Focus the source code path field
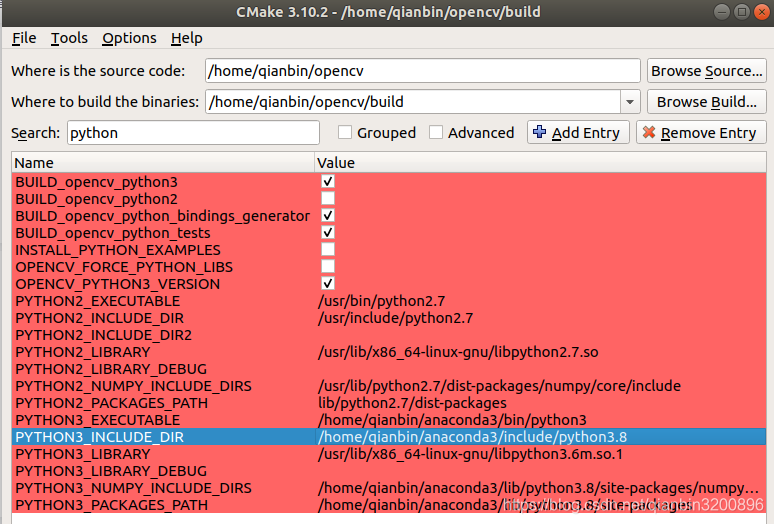774x524 pixels. (x=423, y=71)
